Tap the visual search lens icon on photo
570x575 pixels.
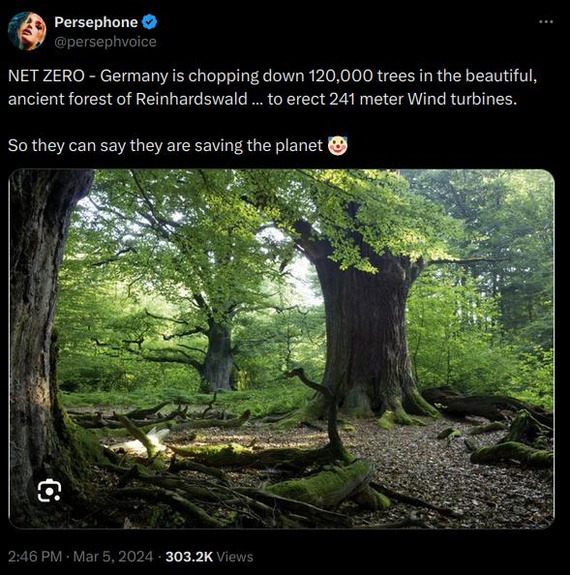click(x=49, y=490)
